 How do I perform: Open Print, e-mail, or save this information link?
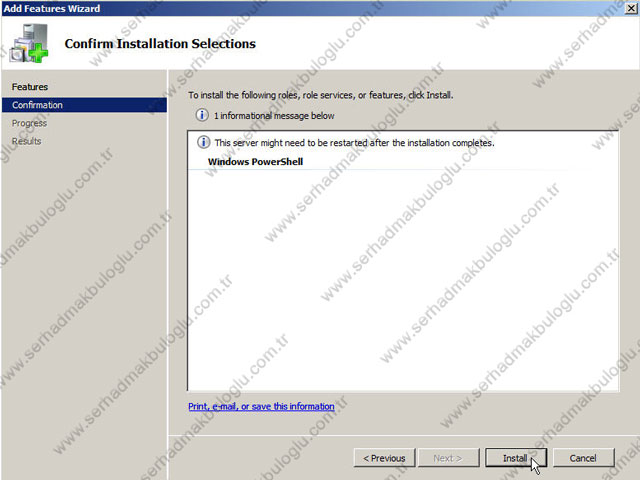(x=261, y=406)
